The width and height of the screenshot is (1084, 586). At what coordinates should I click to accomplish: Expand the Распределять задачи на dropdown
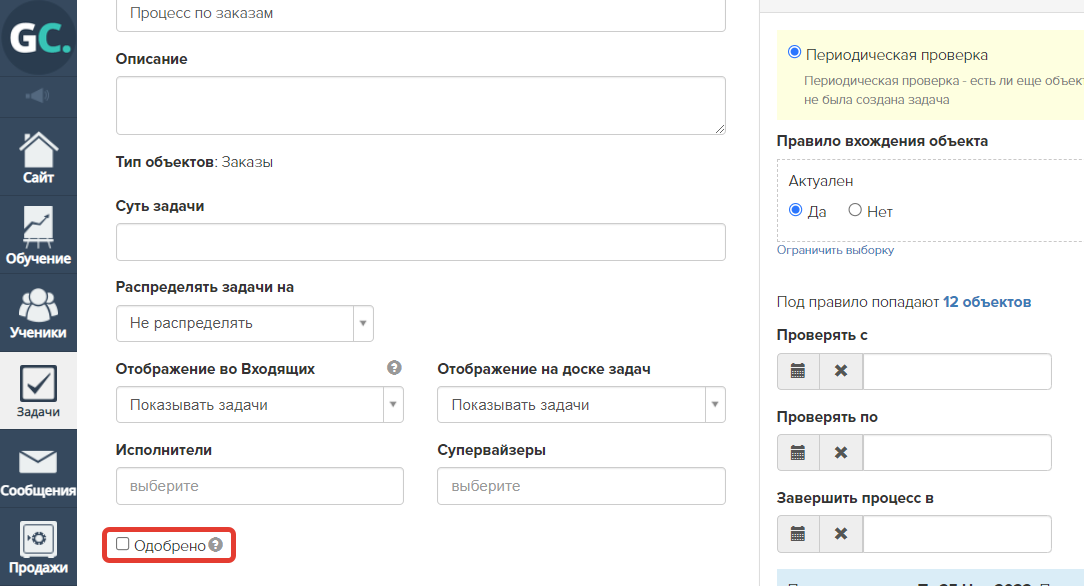244,323
